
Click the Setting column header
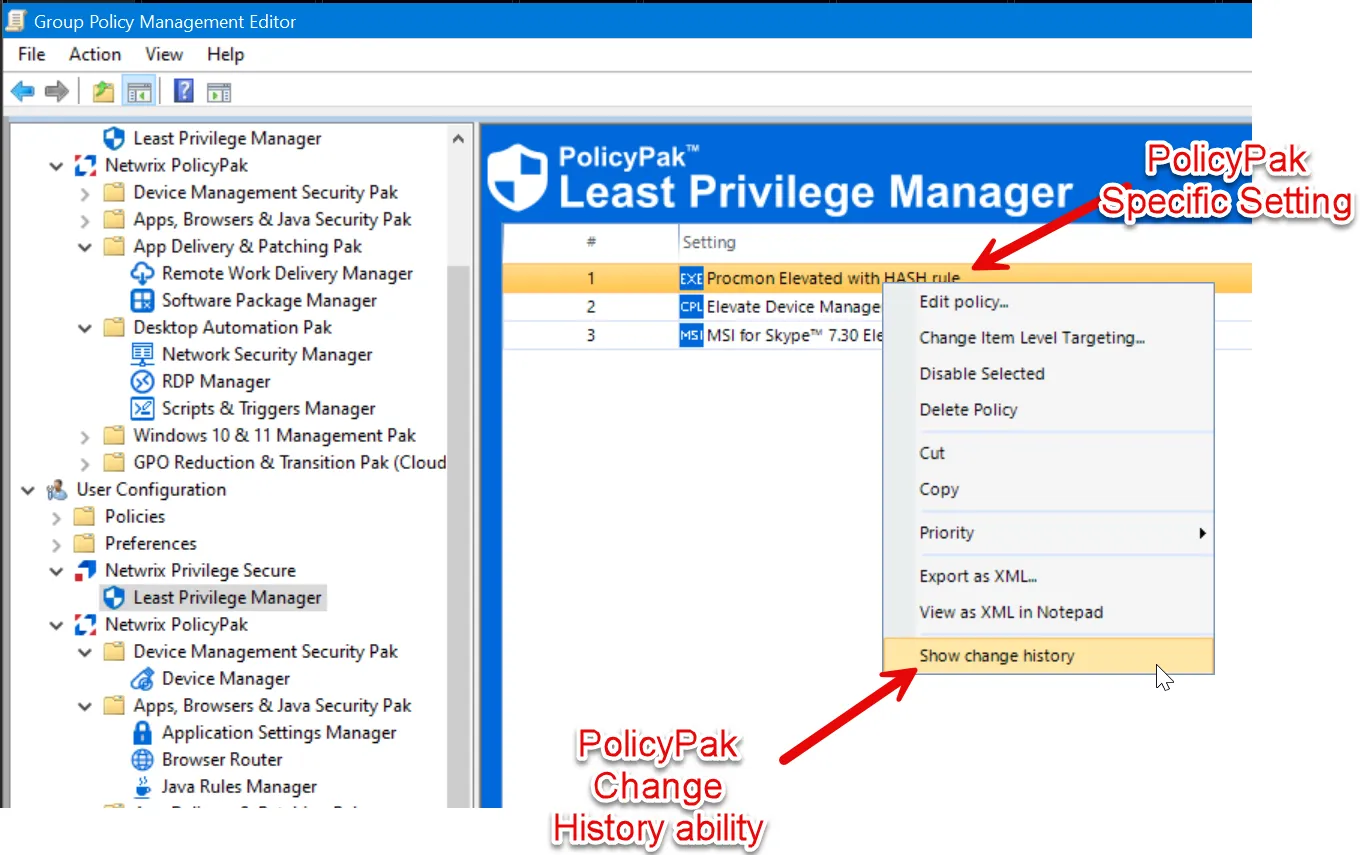tap(708, 242)
